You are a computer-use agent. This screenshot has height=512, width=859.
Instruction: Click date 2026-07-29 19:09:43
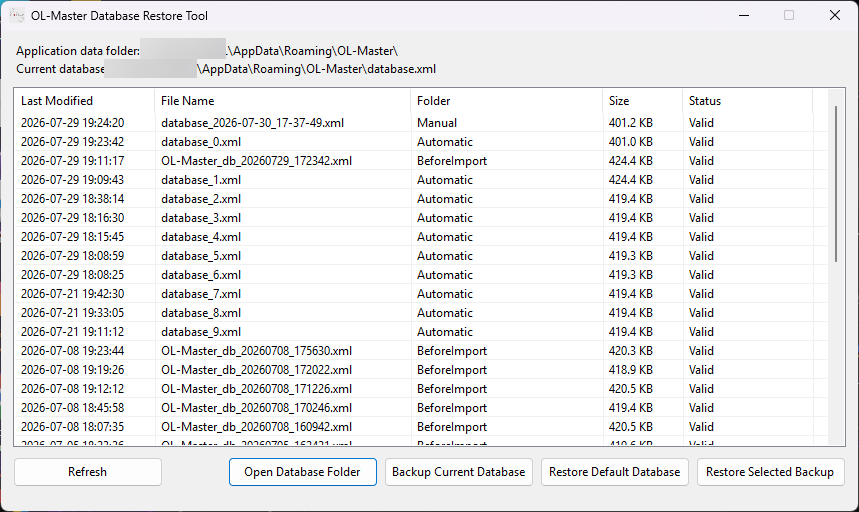pos(72,180)
